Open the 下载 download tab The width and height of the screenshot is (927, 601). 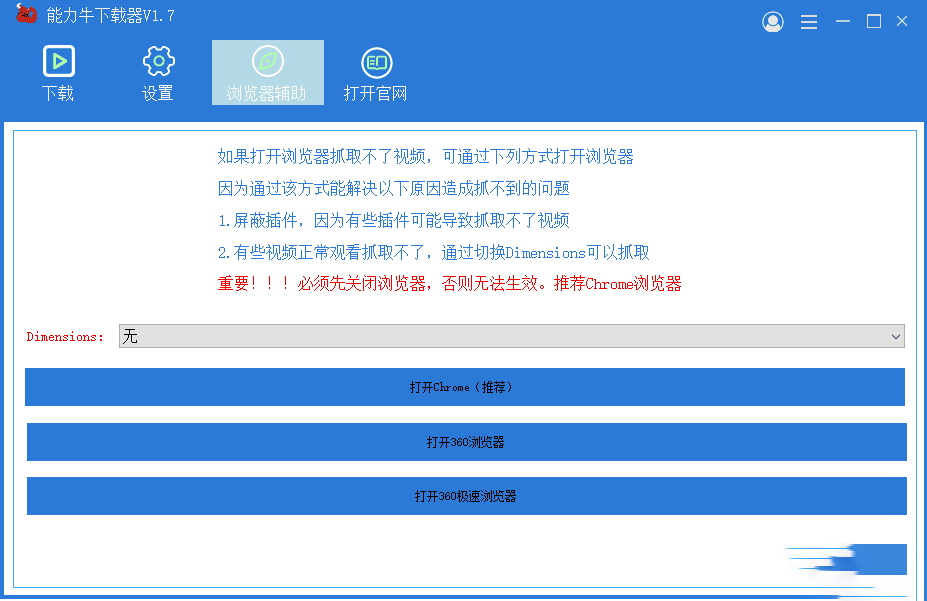58,73
